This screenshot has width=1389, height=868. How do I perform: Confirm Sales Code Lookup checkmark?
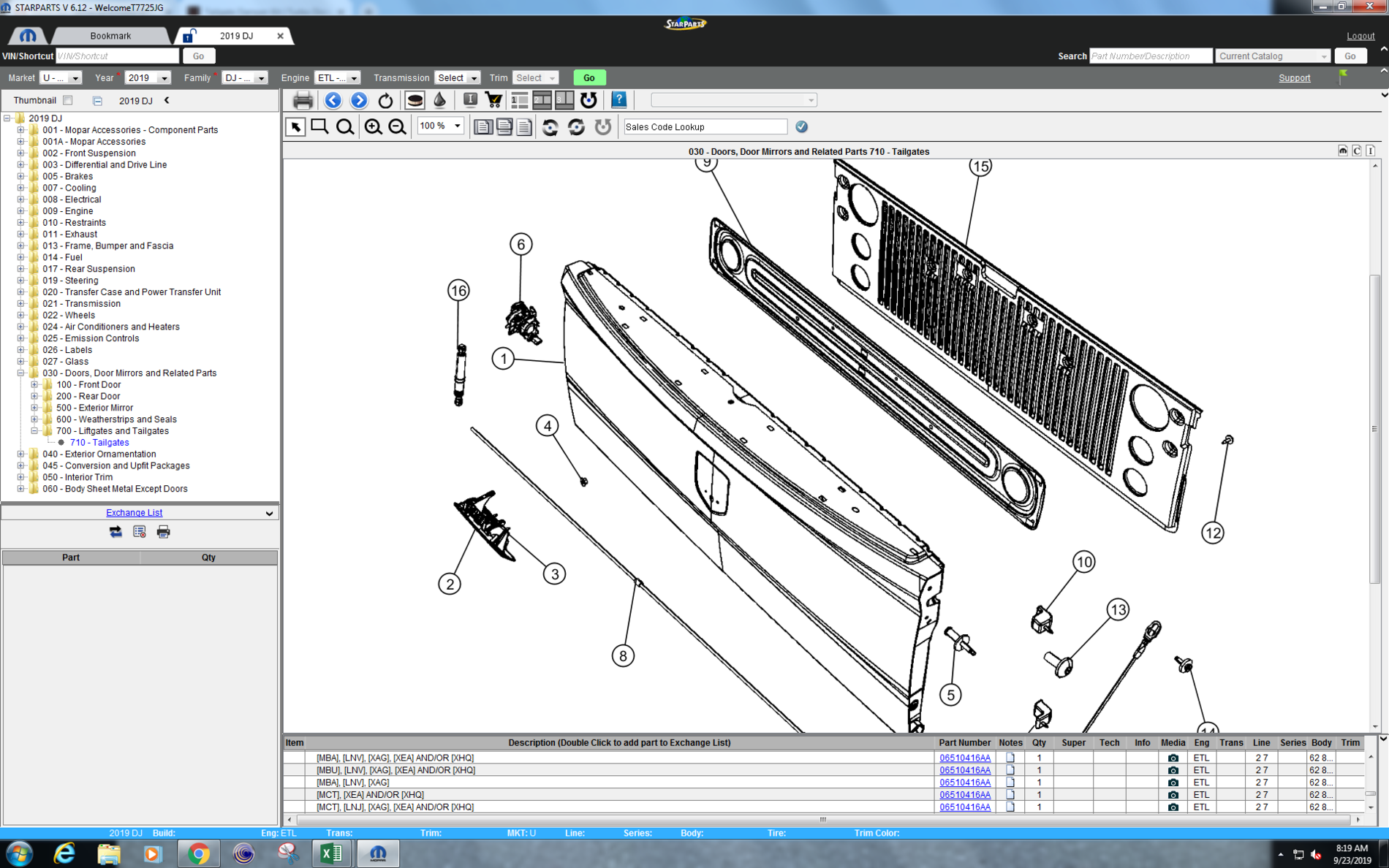click(x=802, y=126)
